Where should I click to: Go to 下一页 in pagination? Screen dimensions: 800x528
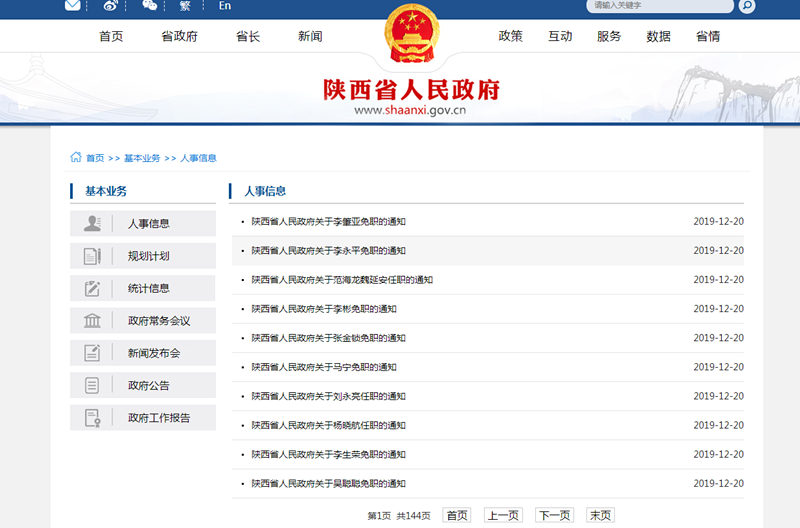click(555, 515)
